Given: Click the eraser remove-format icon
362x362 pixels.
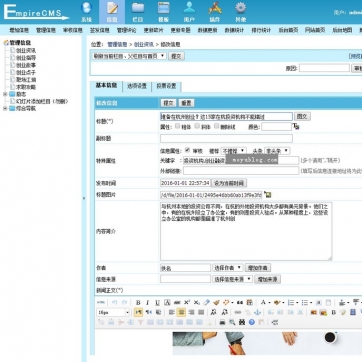Looking at the screenshot, I should coord(207,303).
